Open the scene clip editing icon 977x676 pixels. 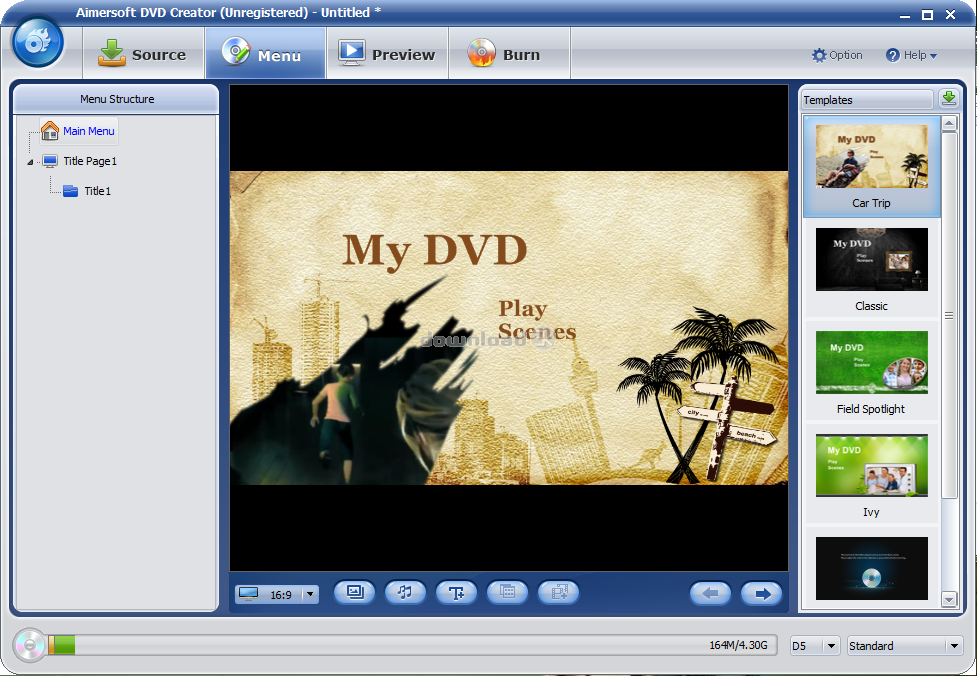click(558, 592)
